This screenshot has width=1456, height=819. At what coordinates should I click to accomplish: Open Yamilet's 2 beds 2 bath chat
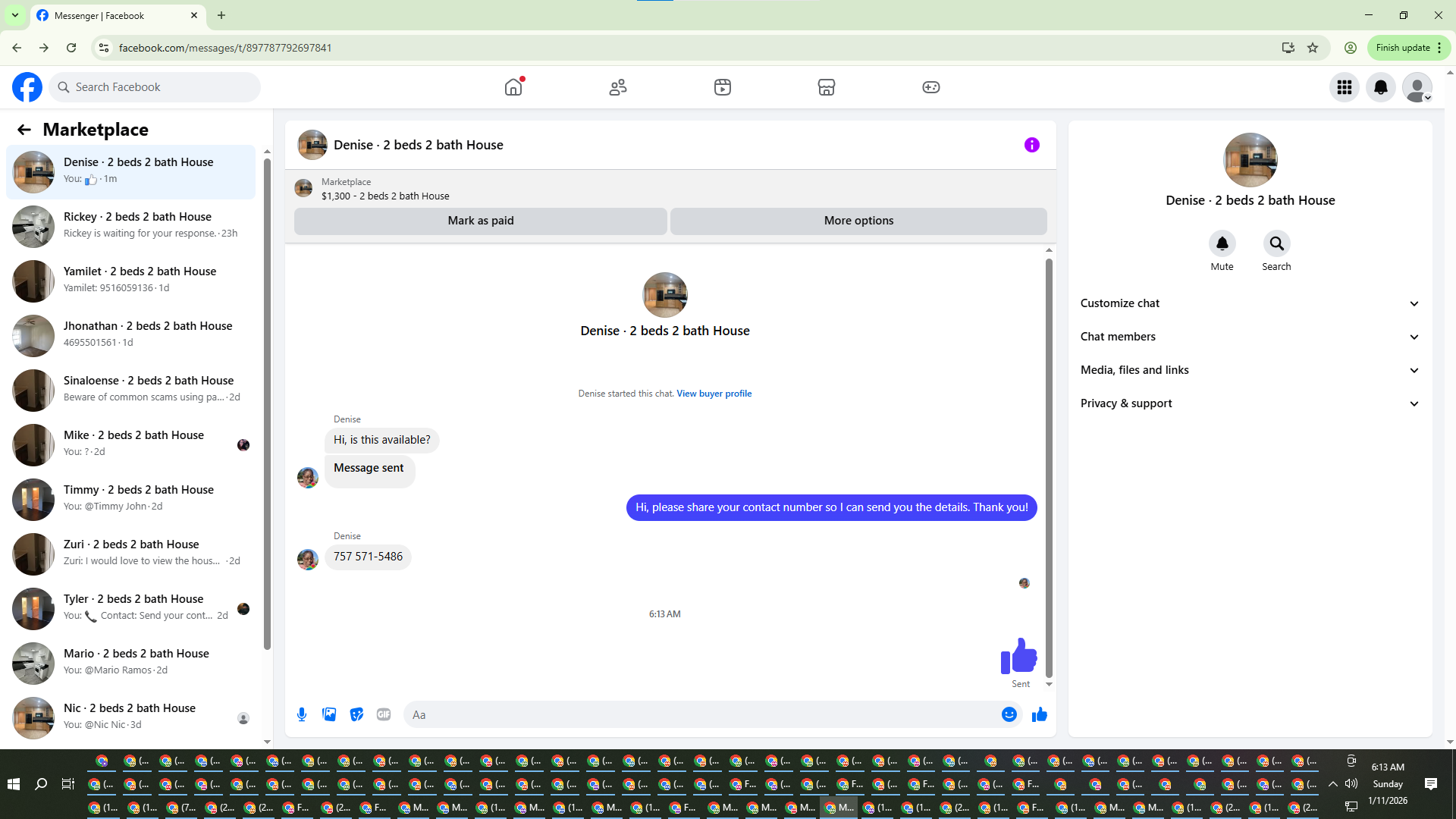point(130,281)
